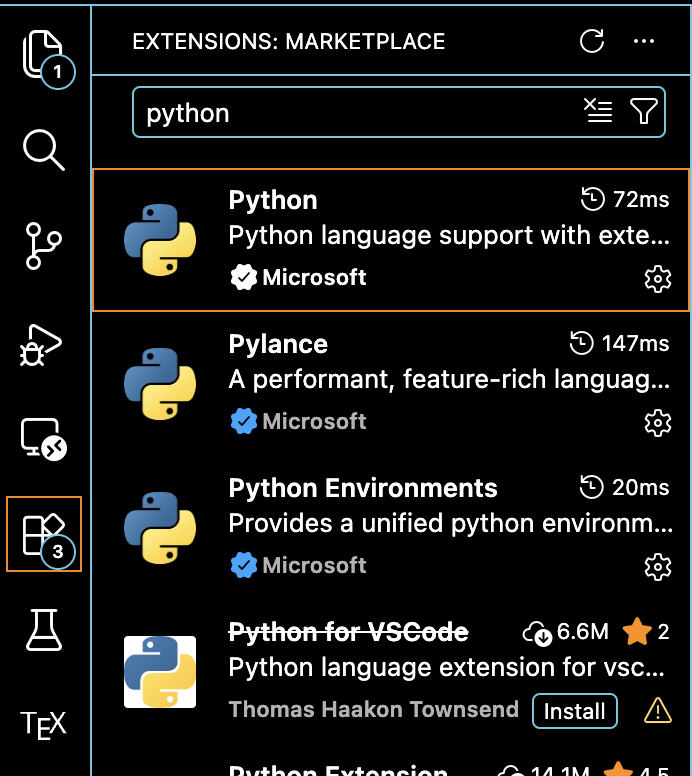Open Manage gear for Python Environments

658,567
